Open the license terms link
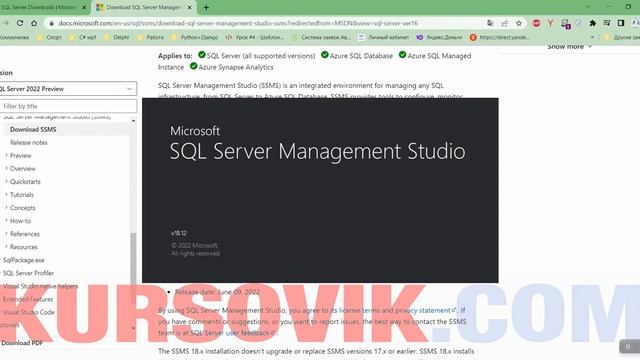The width and height of the screenshot is (640, 360). tap(359, 310)
